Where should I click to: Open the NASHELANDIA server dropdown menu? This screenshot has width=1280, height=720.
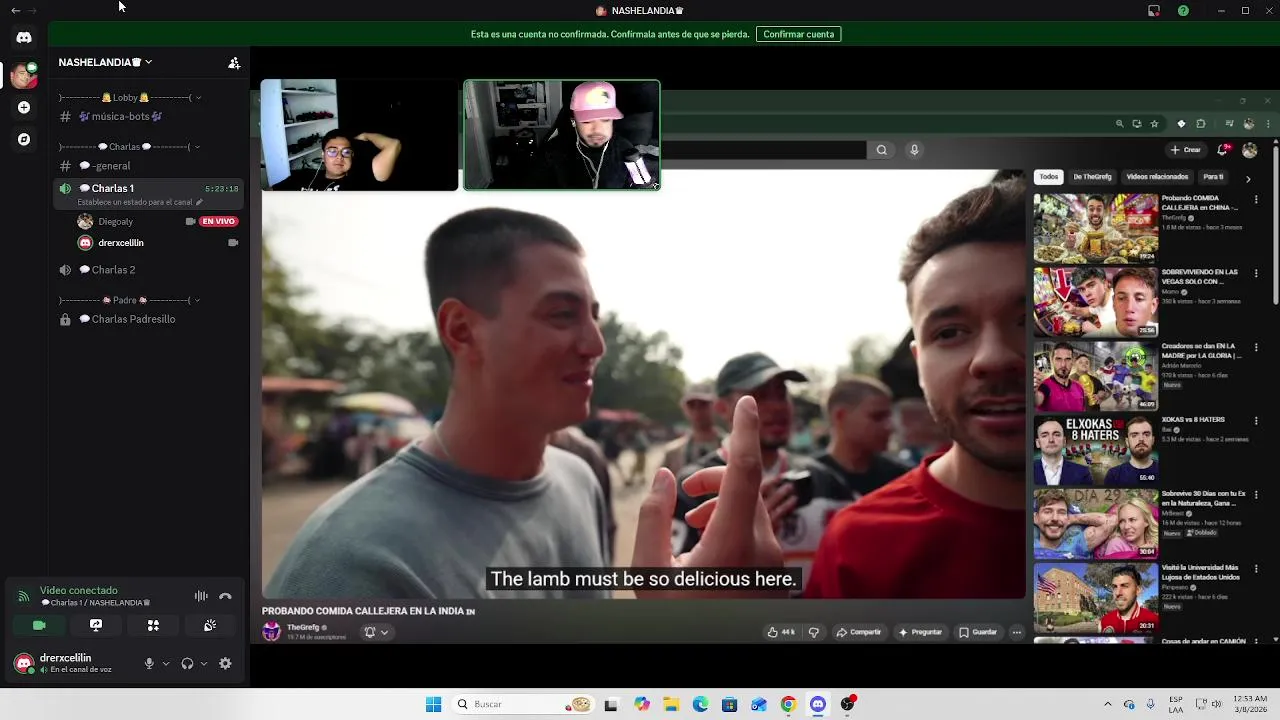pos(105,62)
